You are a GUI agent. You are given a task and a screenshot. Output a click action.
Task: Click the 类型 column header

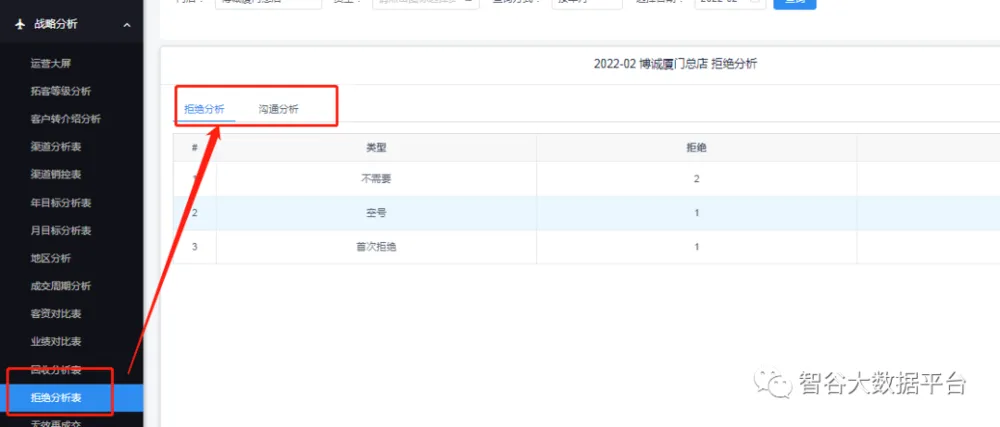point(376,147)
